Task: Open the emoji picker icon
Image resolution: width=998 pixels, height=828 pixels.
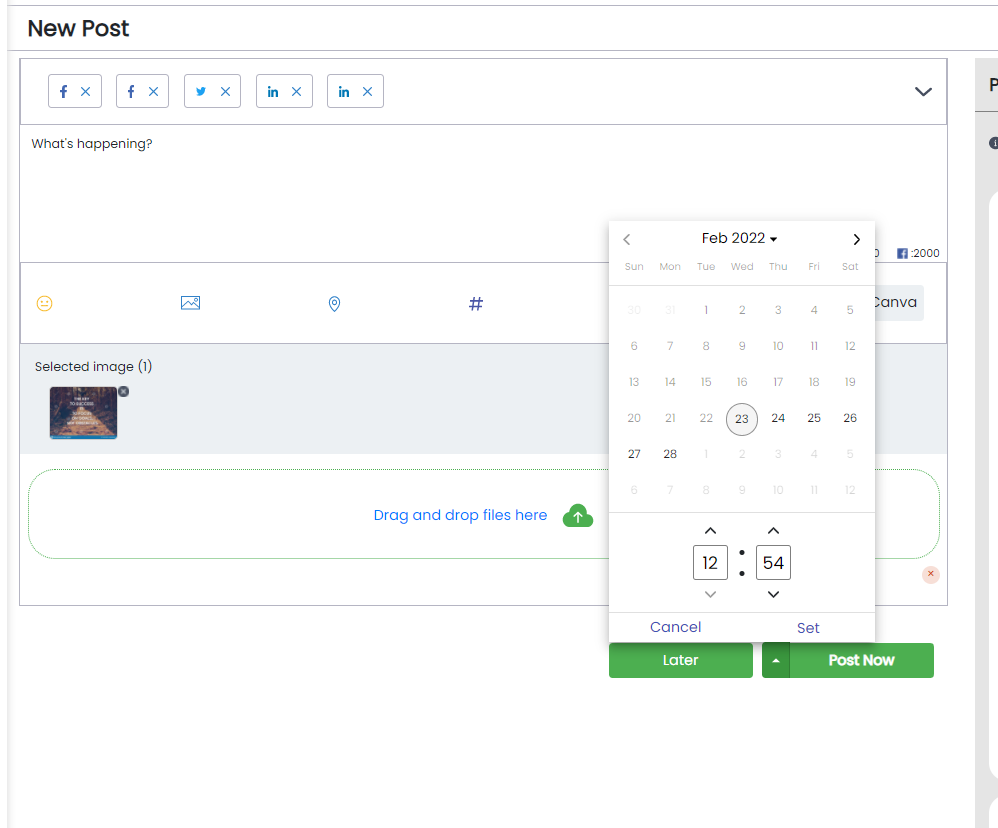Action: [x=44, y=303]
